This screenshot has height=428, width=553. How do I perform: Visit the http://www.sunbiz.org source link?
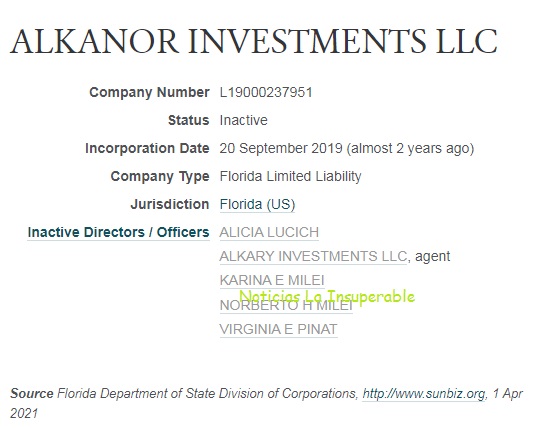tap(424, 393)
